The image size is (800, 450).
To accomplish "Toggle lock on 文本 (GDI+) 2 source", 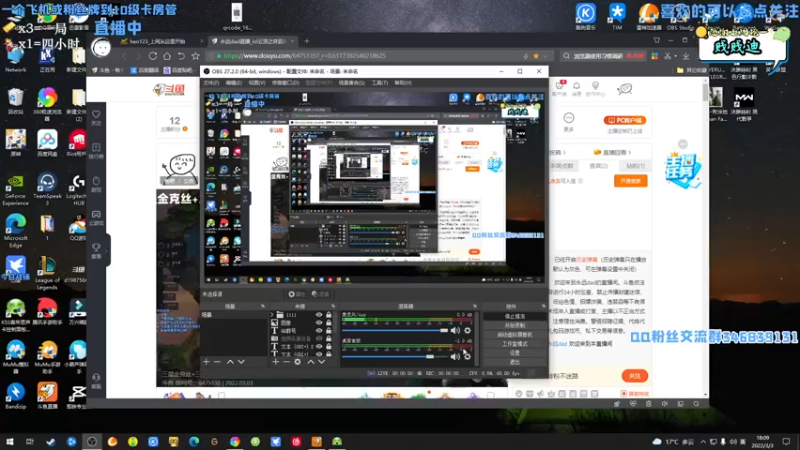I will [329, 346].
